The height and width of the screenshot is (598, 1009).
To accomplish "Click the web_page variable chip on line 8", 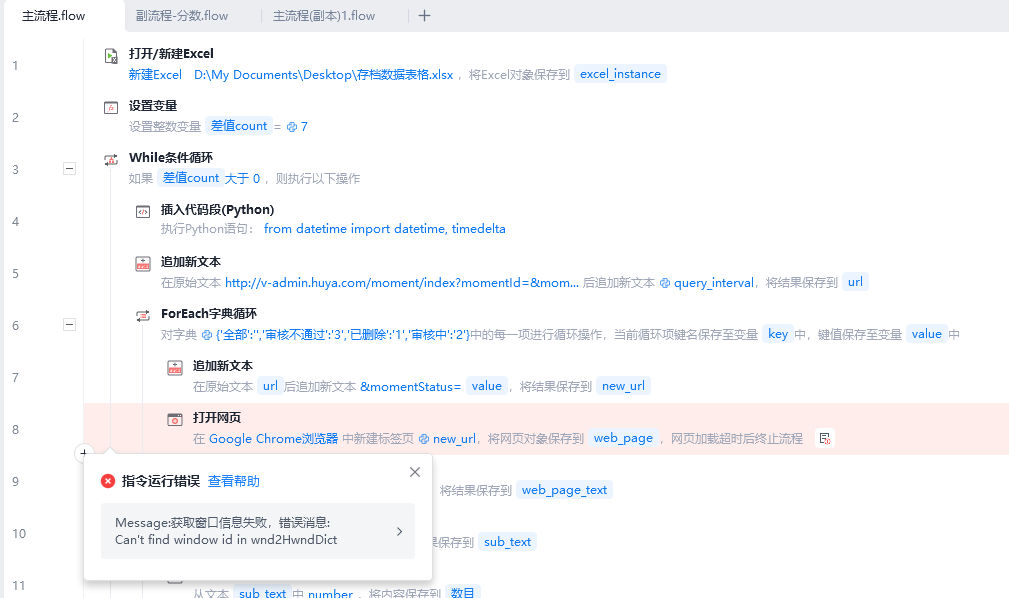I will tap(623, 438).
